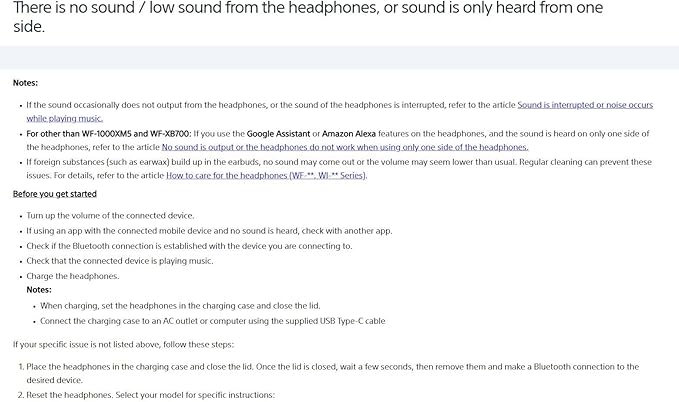Open 'How to care for the headphones' link
This screenshot has height=402, width=679.
[266, 175]
